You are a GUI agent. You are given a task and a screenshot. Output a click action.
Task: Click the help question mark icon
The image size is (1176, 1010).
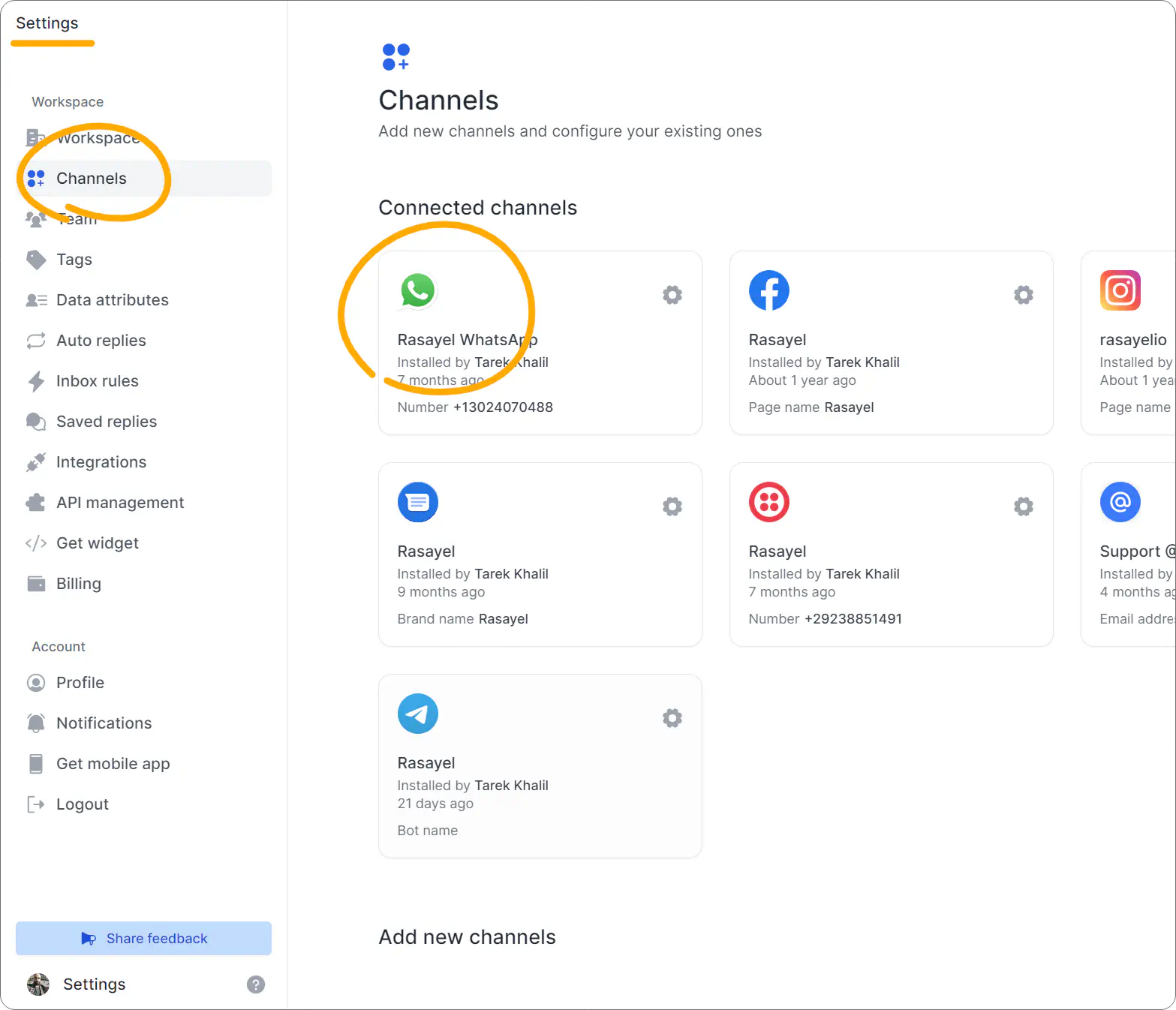(x=256, y=984)
